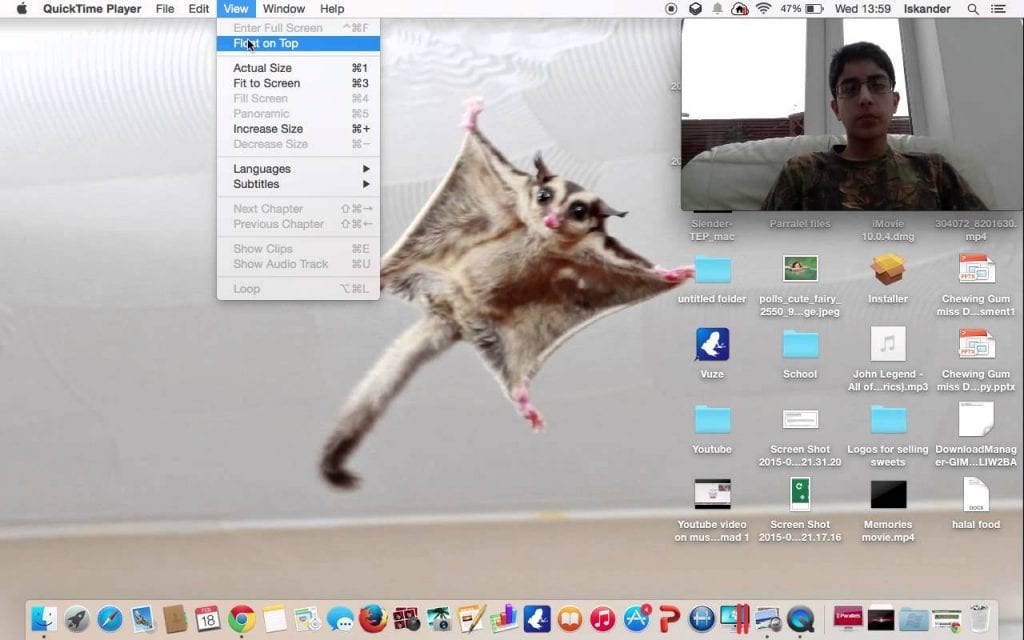
Task: Open Google Chrome from the Dock
Action: pyautogui.click(x=241, y=620)
